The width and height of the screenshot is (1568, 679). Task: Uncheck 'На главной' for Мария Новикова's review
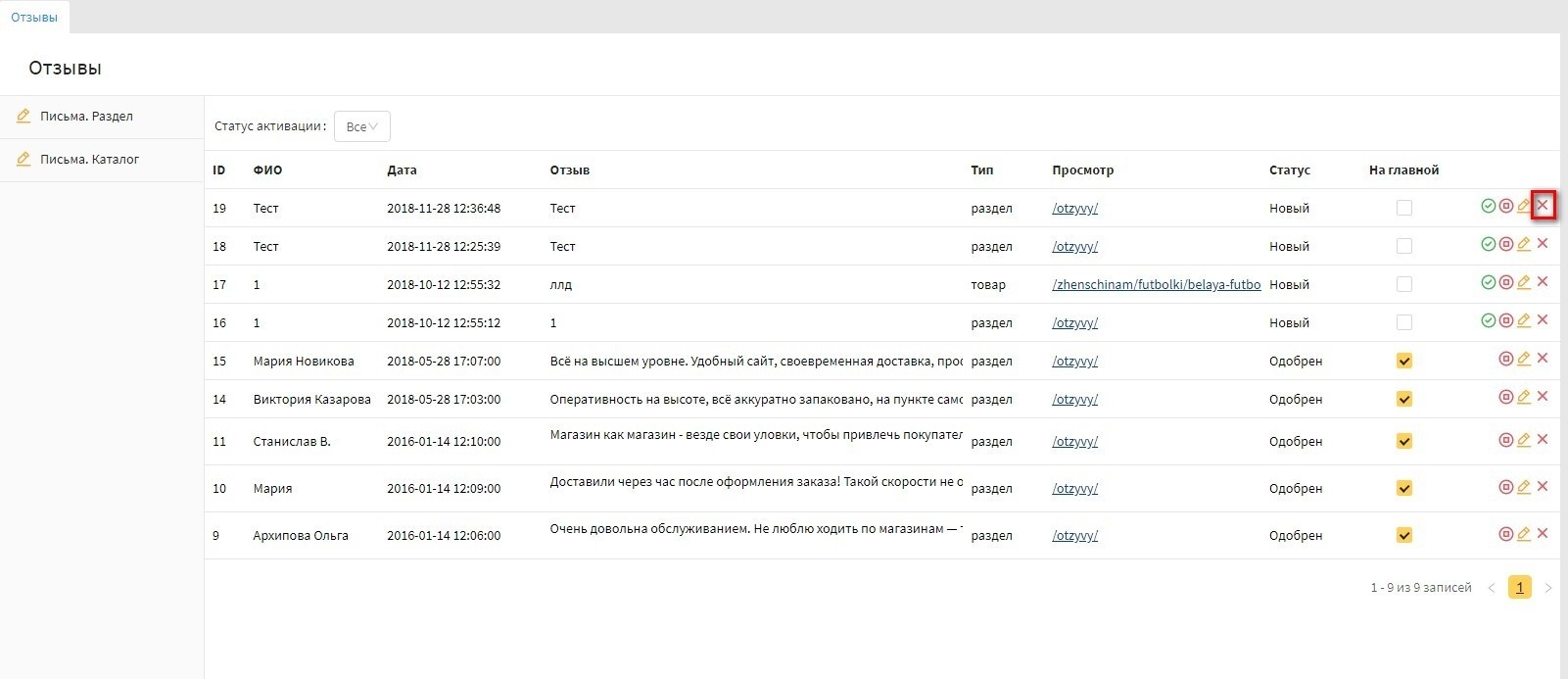(x=1404, y=361)
